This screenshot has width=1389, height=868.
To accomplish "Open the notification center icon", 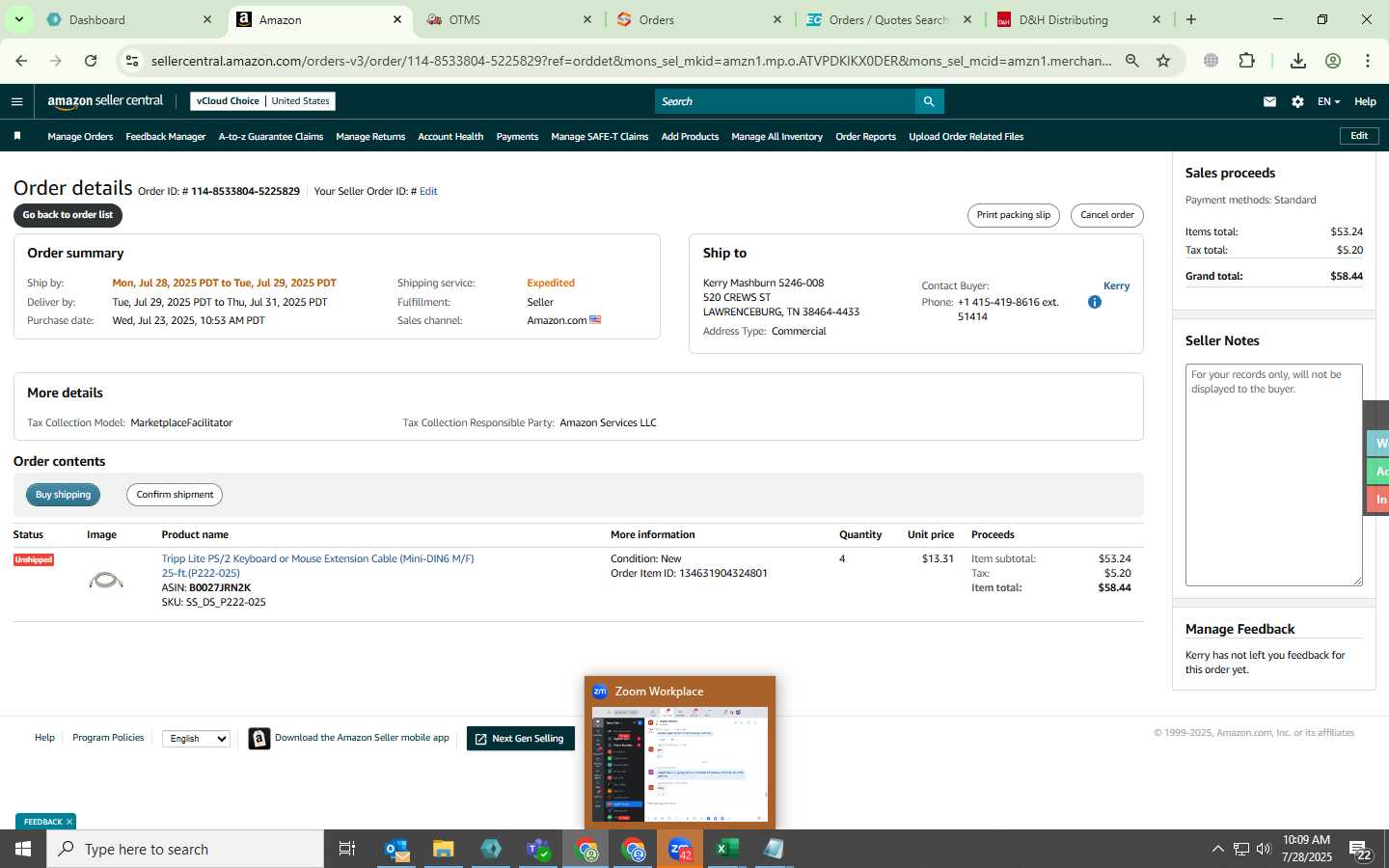I will click(1361, 850).
